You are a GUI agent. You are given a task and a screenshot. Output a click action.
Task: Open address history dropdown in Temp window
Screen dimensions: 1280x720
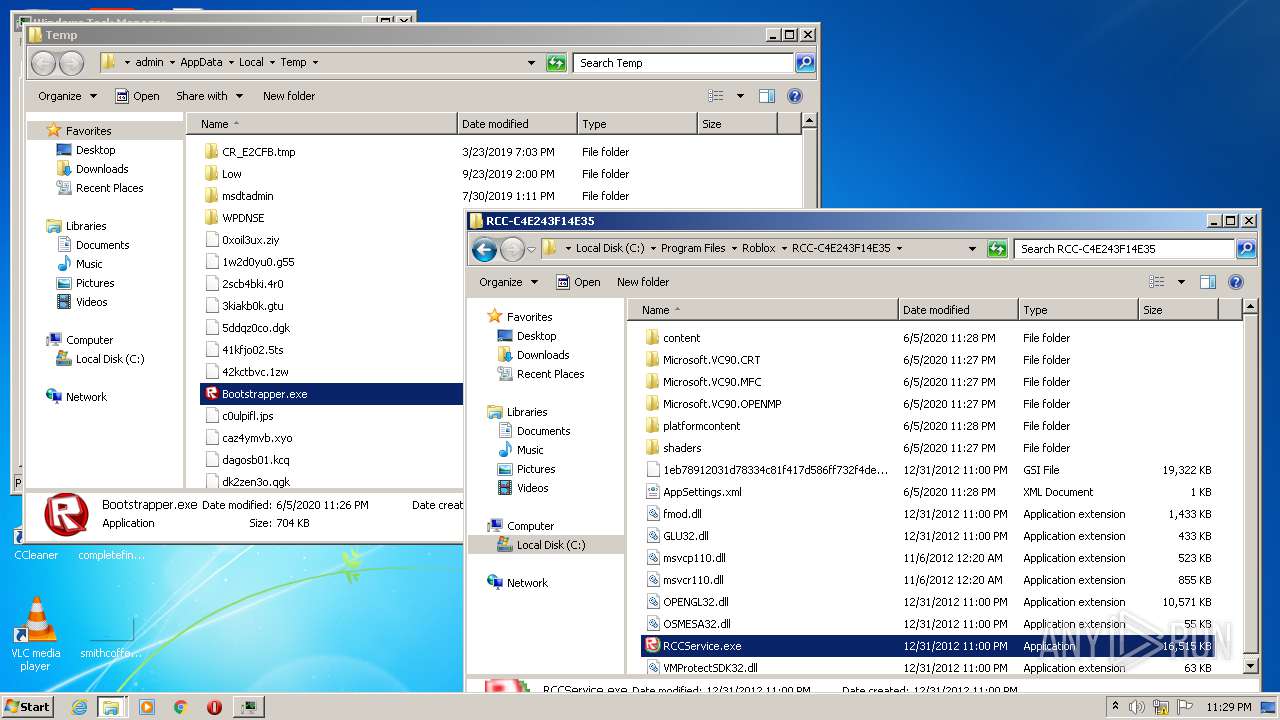point(531,63)
